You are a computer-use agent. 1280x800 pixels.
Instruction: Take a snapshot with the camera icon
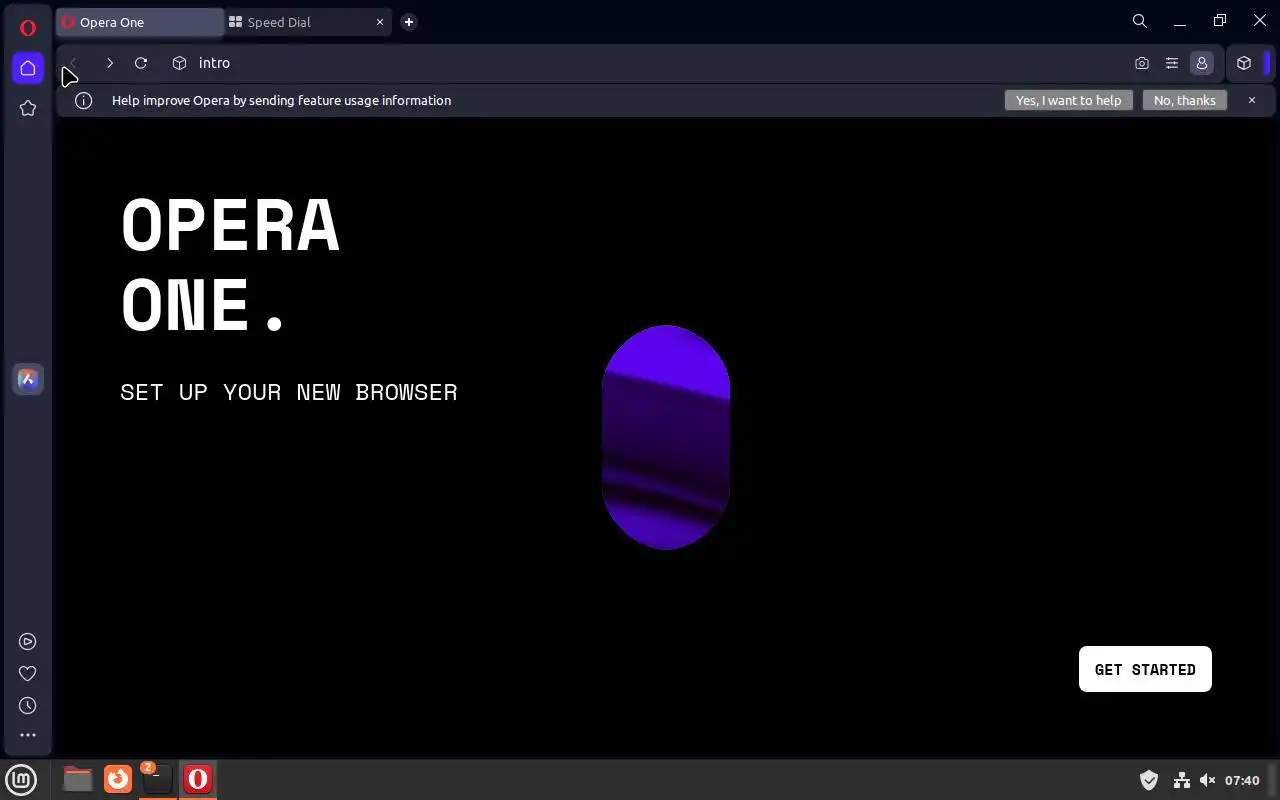tap(1142, 63)
